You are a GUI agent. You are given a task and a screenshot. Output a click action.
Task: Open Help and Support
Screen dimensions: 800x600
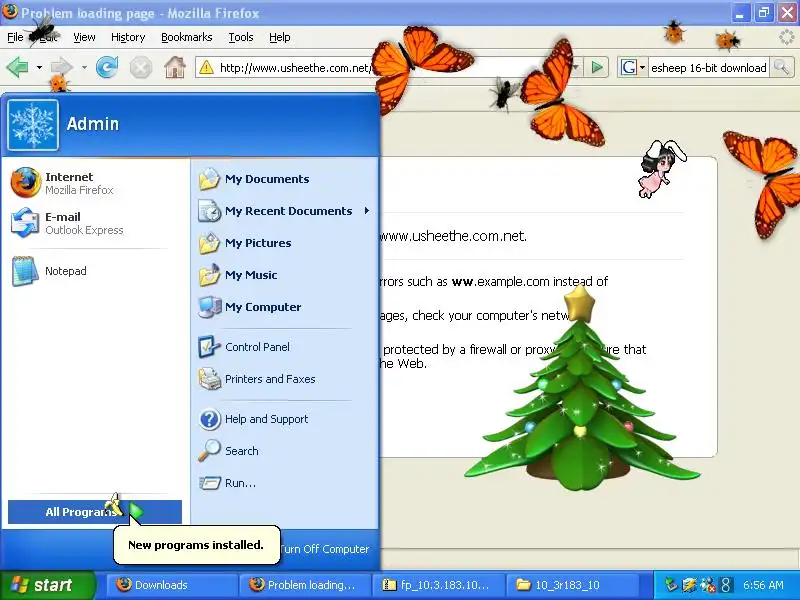(285, 419)
